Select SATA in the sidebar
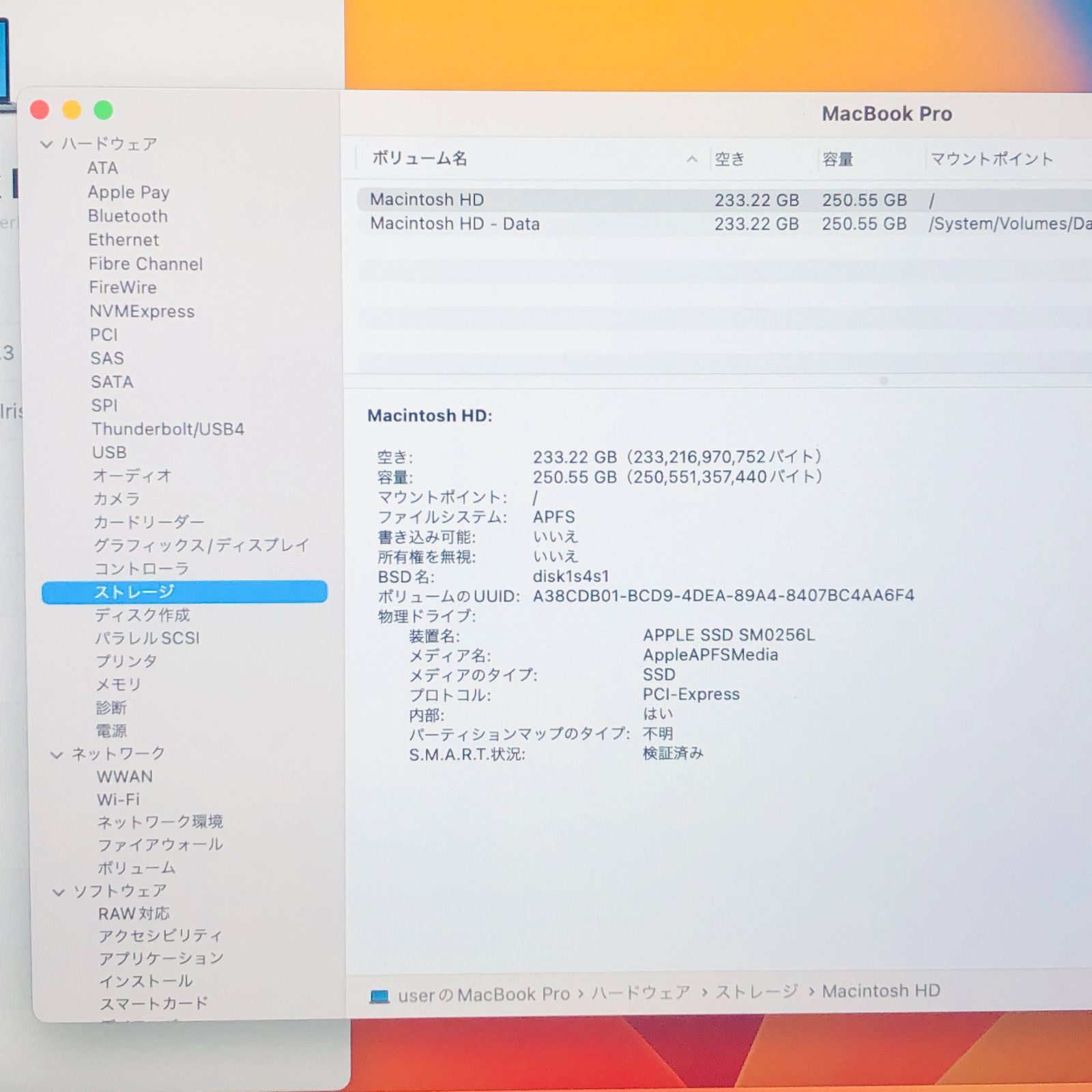This screenshot has width=1092, height=1092. click(112, 382)
